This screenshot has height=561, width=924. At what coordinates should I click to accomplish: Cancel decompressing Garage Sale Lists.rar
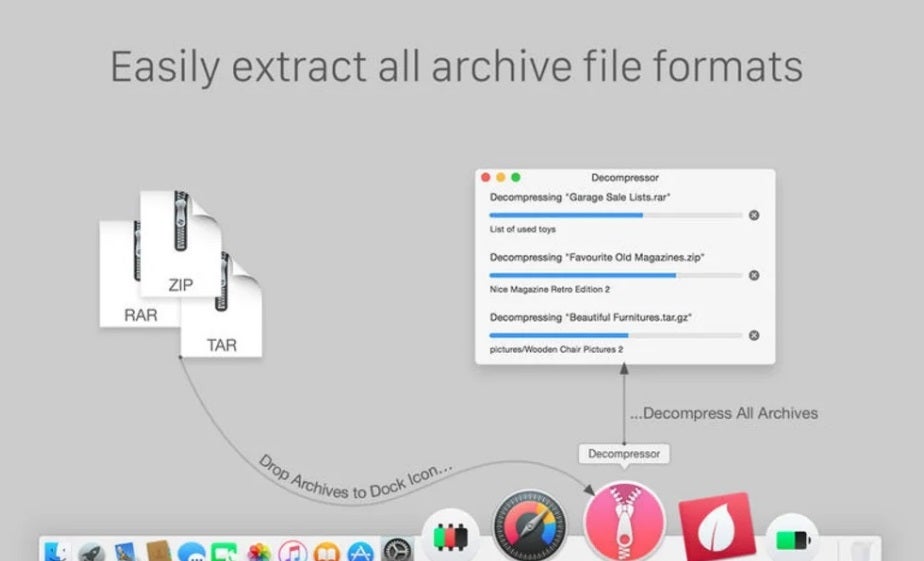(754, 215)
